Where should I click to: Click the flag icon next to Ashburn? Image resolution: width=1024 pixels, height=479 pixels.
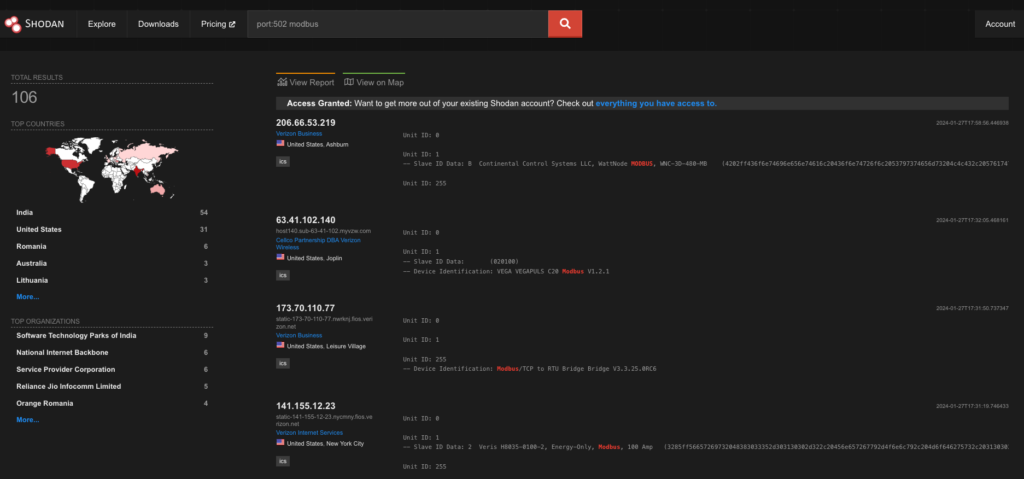pos(280,144)
